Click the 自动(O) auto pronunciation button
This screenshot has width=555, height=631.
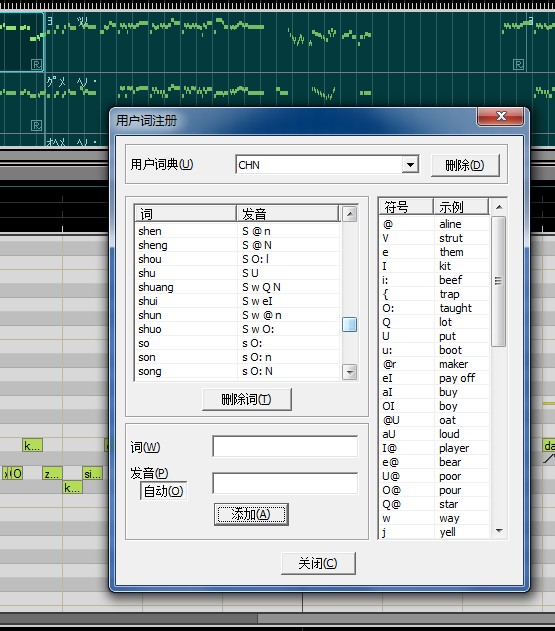coord(163,491)
